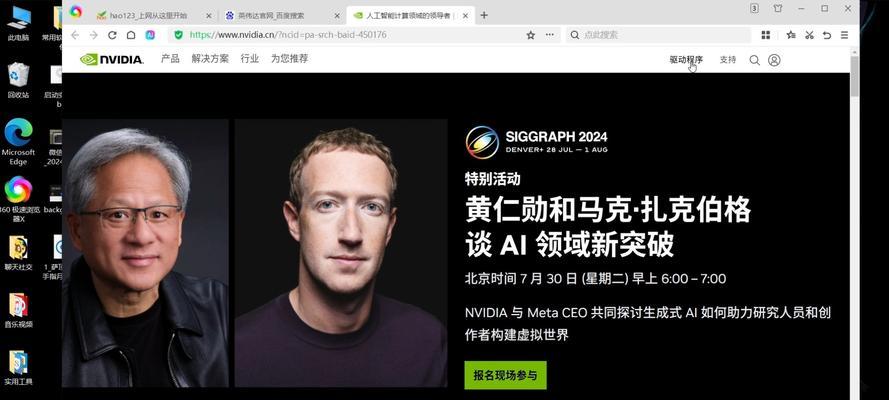Open the browser hamburger menu icon
This screenshot has height=400, width=889.
tap(844, 35)
